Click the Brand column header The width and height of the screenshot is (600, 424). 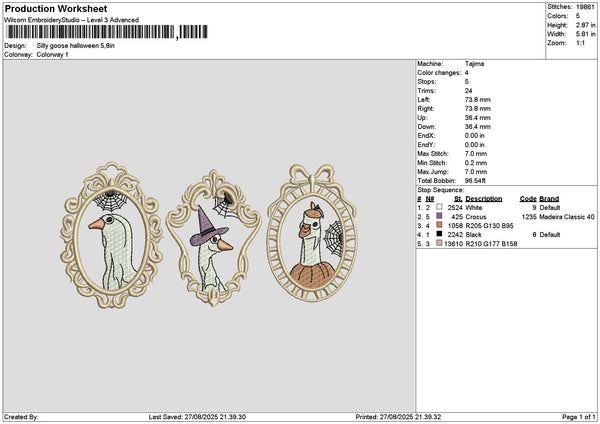click(x=549, y=199)
